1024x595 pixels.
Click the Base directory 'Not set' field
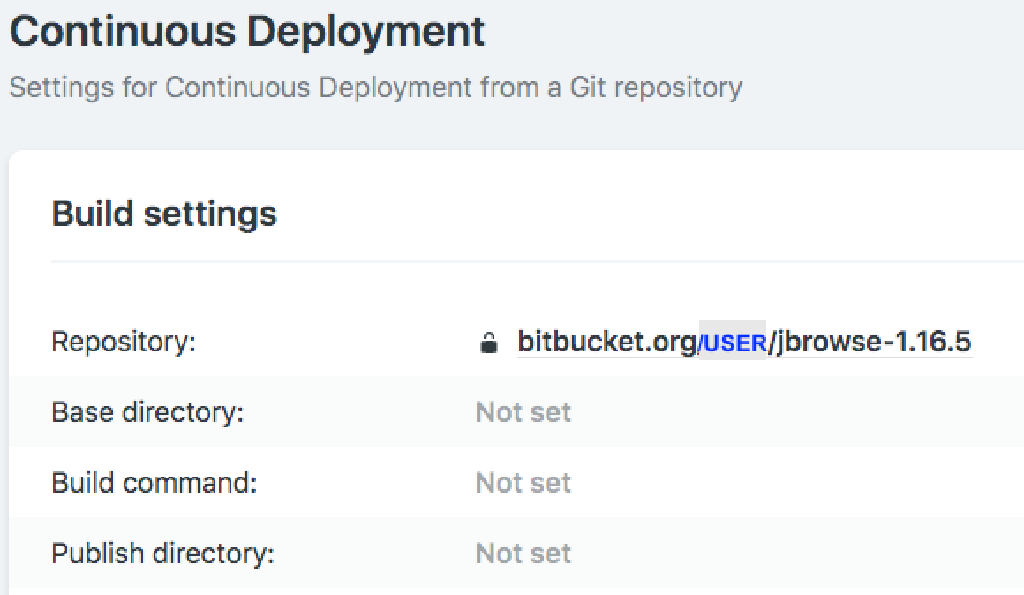(523, 412)
